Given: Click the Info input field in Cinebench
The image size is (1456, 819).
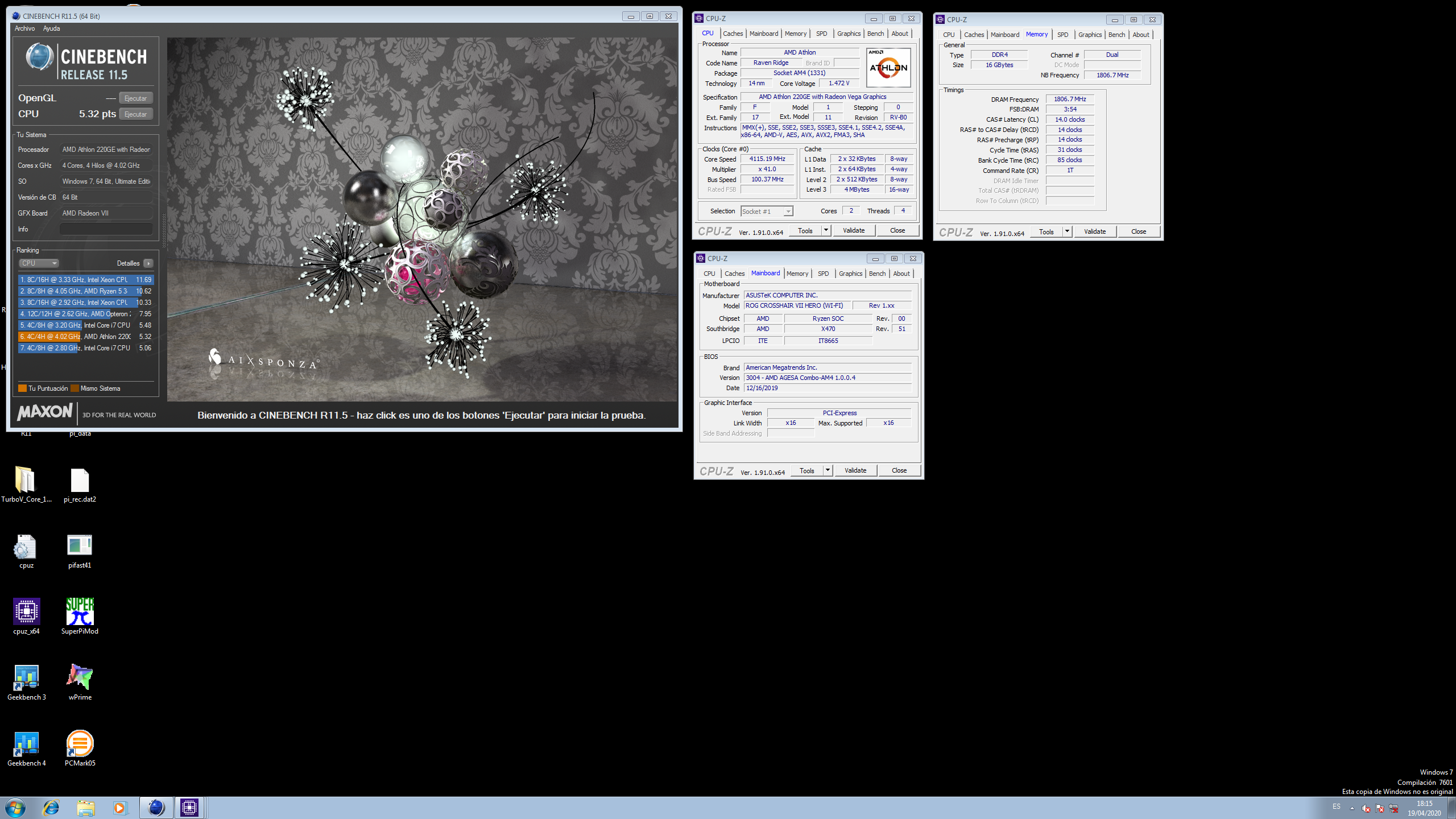Looking at the screenshot, I should tap(106, 229).
